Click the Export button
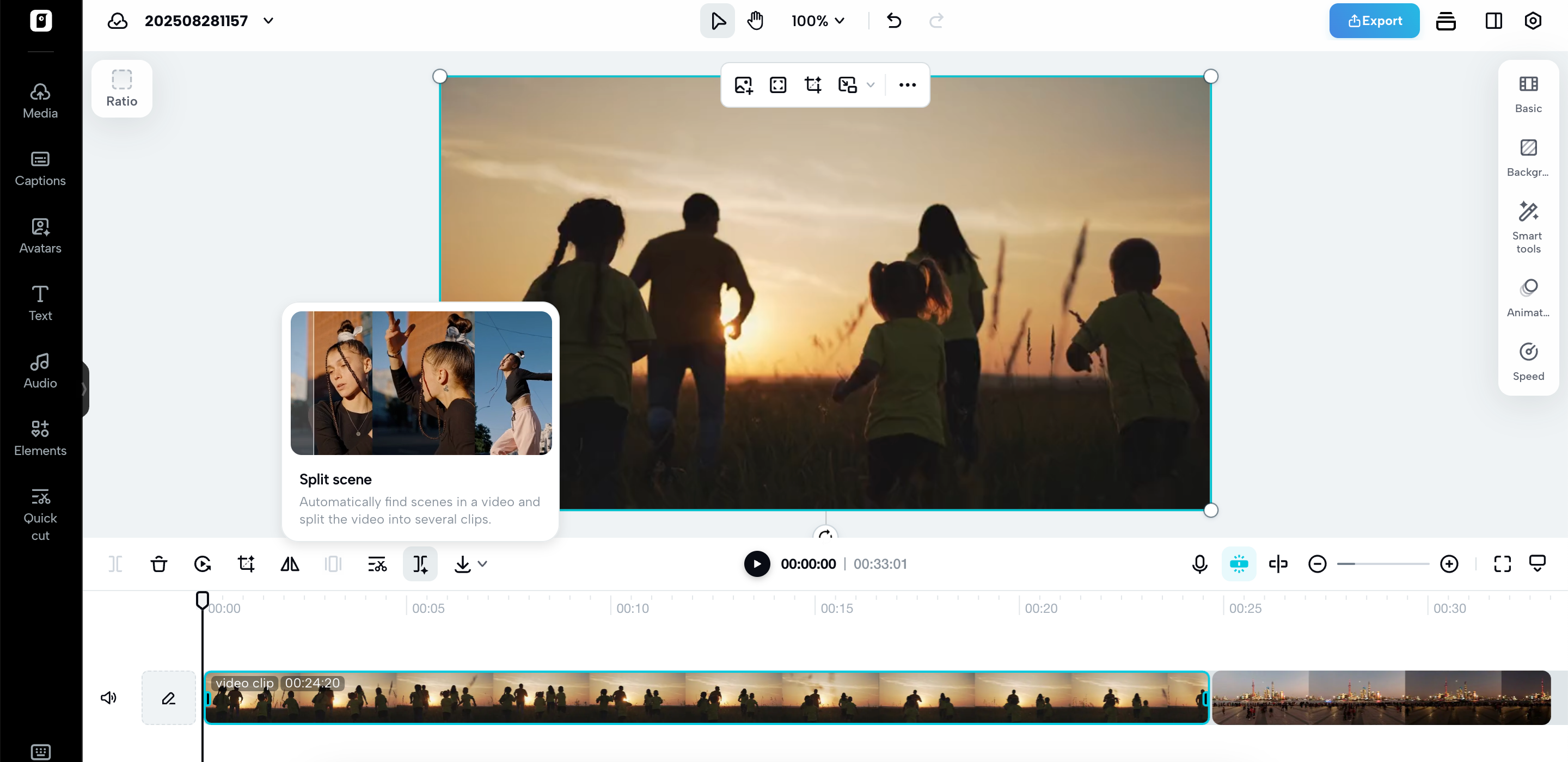 point(1374,21)
